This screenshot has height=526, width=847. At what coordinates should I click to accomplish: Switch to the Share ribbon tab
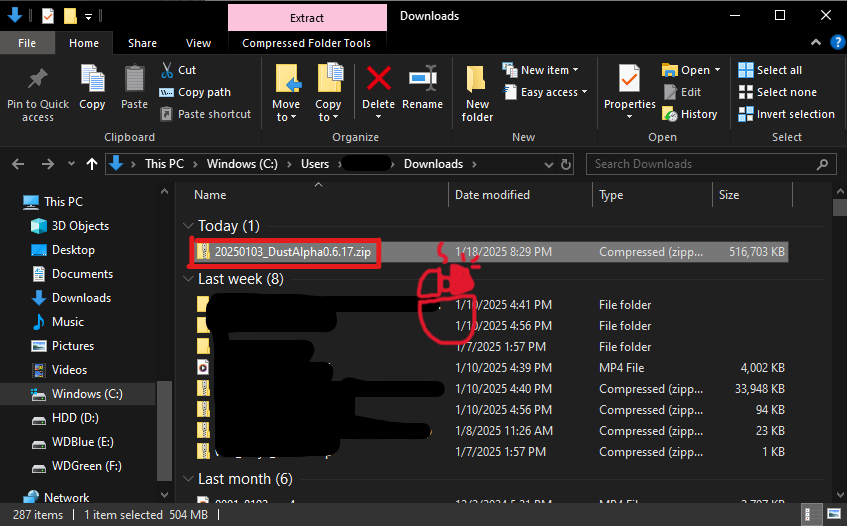coord(143,43)
